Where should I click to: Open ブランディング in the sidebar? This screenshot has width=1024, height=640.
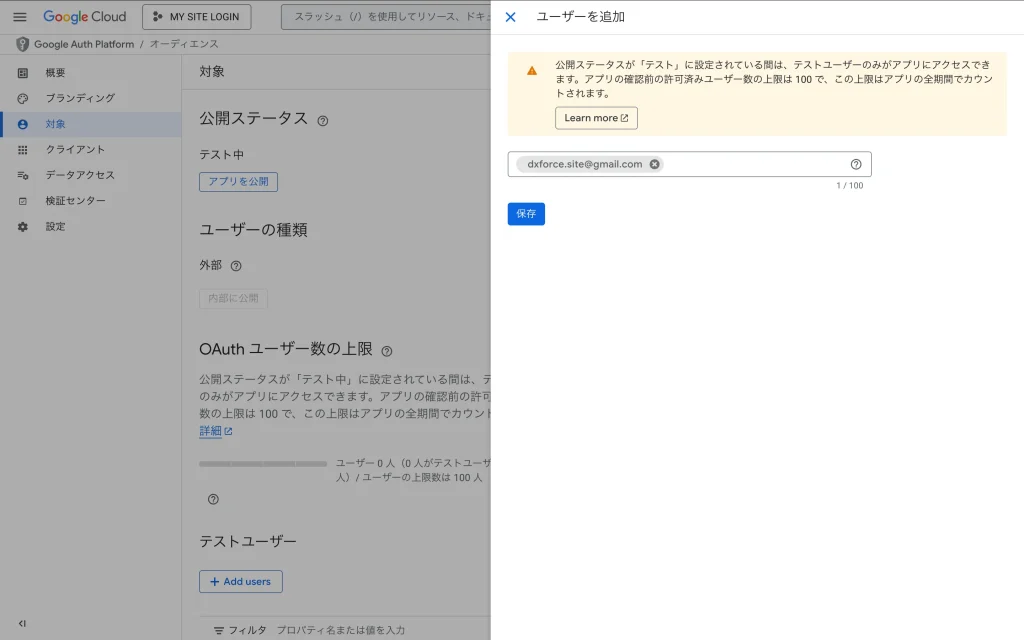pyautogui.click(x=80, y=98)
